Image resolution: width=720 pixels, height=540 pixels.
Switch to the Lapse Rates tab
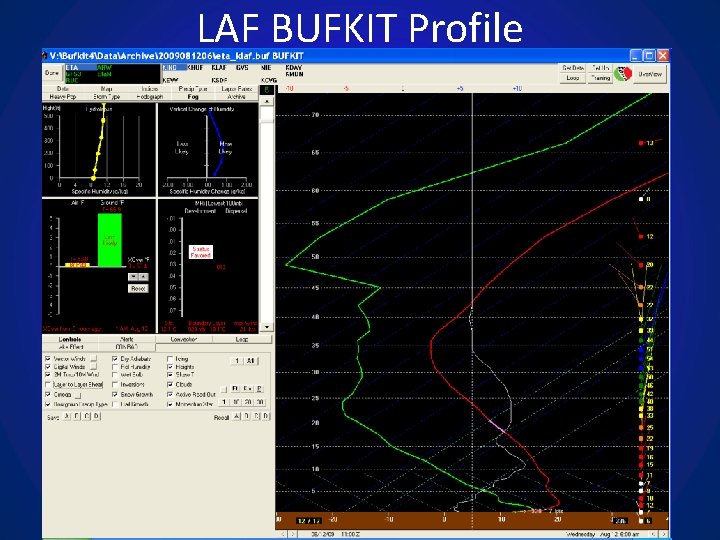[x=236, y=89]
